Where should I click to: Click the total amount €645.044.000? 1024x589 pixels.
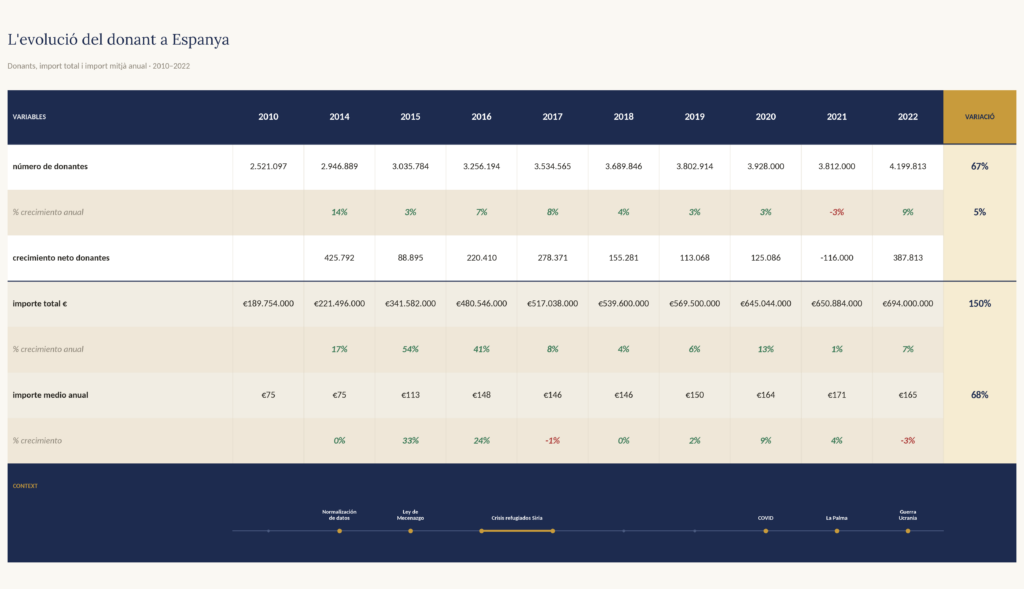pos(765,304)
